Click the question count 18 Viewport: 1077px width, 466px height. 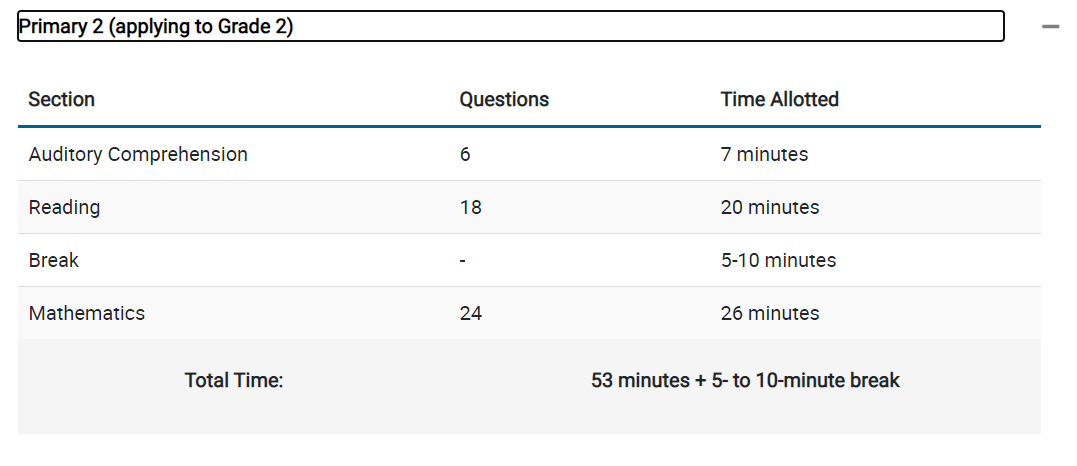point(471,208)
